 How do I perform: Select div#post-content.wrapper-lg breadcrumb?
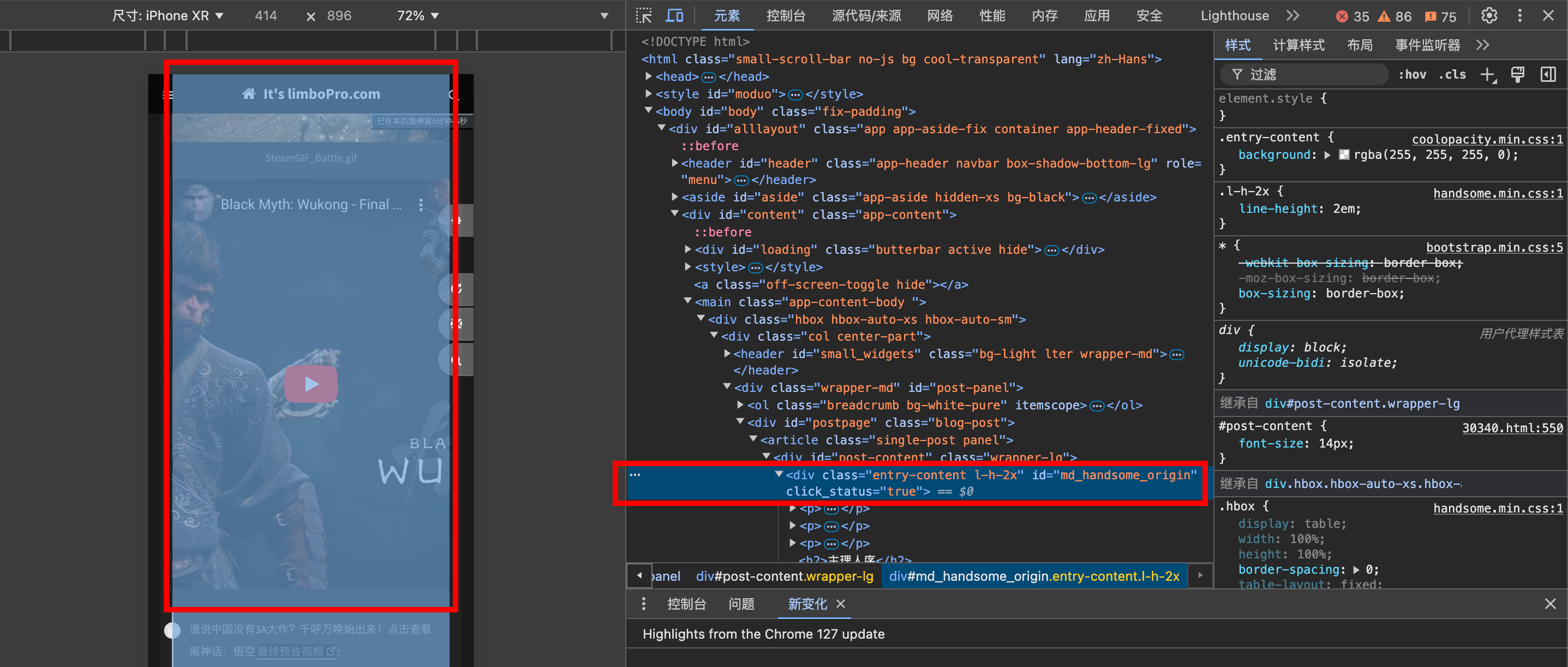785,576
